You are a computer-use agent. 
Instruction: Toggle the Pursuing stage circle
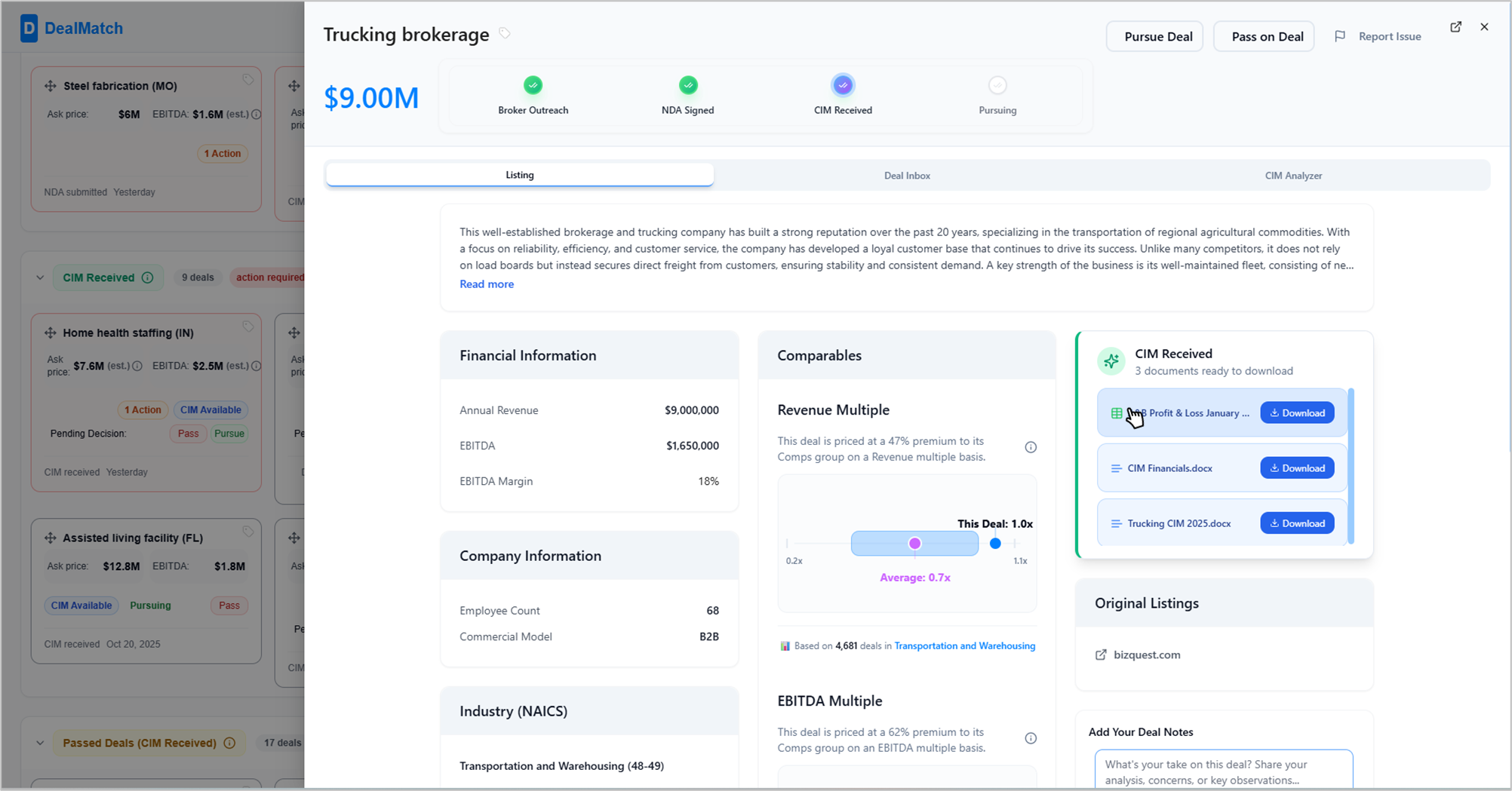pos(997,85)
